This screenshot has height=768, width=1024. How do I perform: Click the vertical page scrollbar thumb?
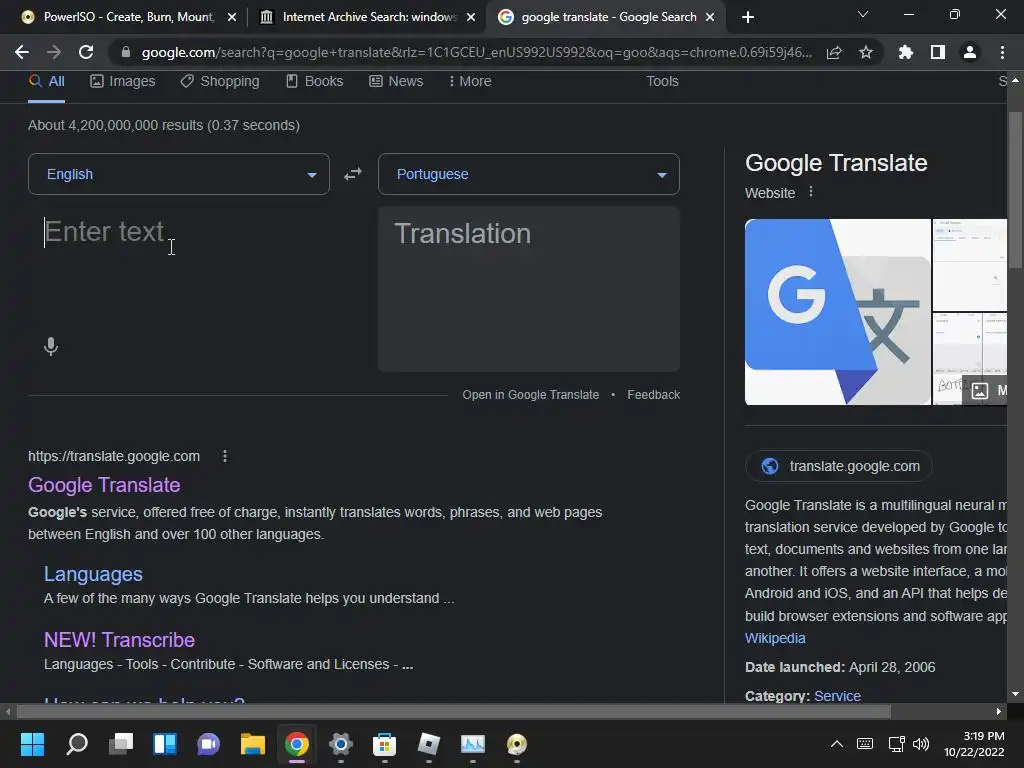coord(1015,189)
